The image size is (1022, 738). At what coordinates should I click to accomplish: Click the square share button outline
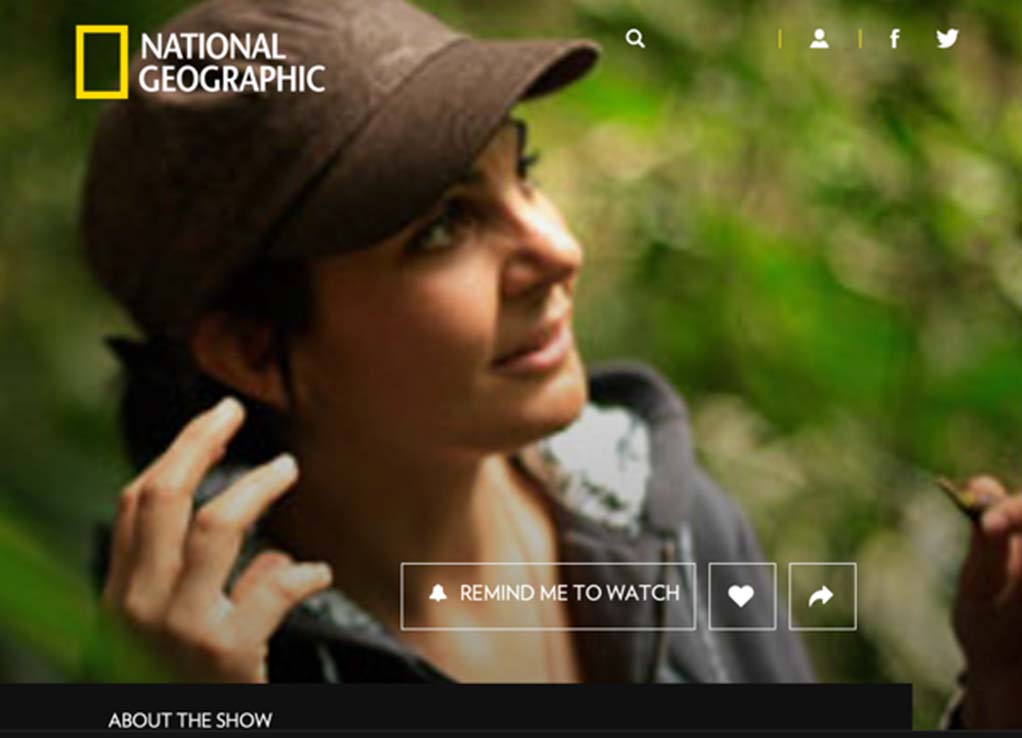[822, 596]
